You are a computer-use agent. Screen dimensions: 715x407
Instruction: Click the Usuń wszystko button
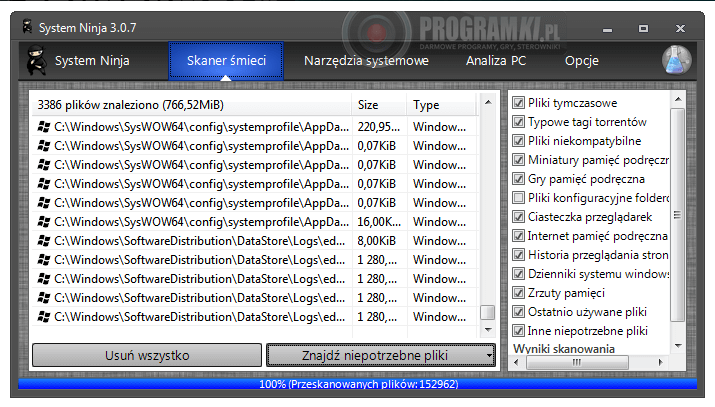point(147,355)
